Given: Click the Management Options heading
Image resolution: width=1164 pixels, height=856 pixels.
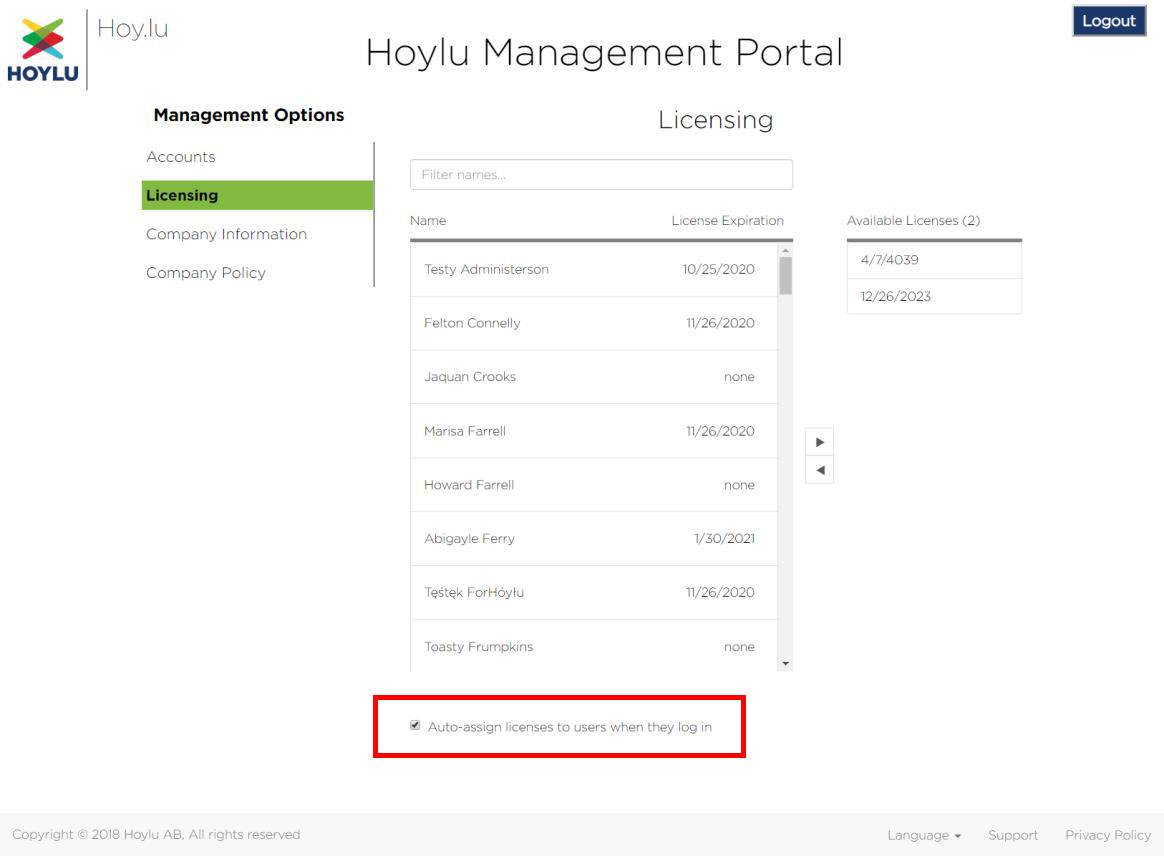Looking at the screenshot, I should [x=249, y=115].
